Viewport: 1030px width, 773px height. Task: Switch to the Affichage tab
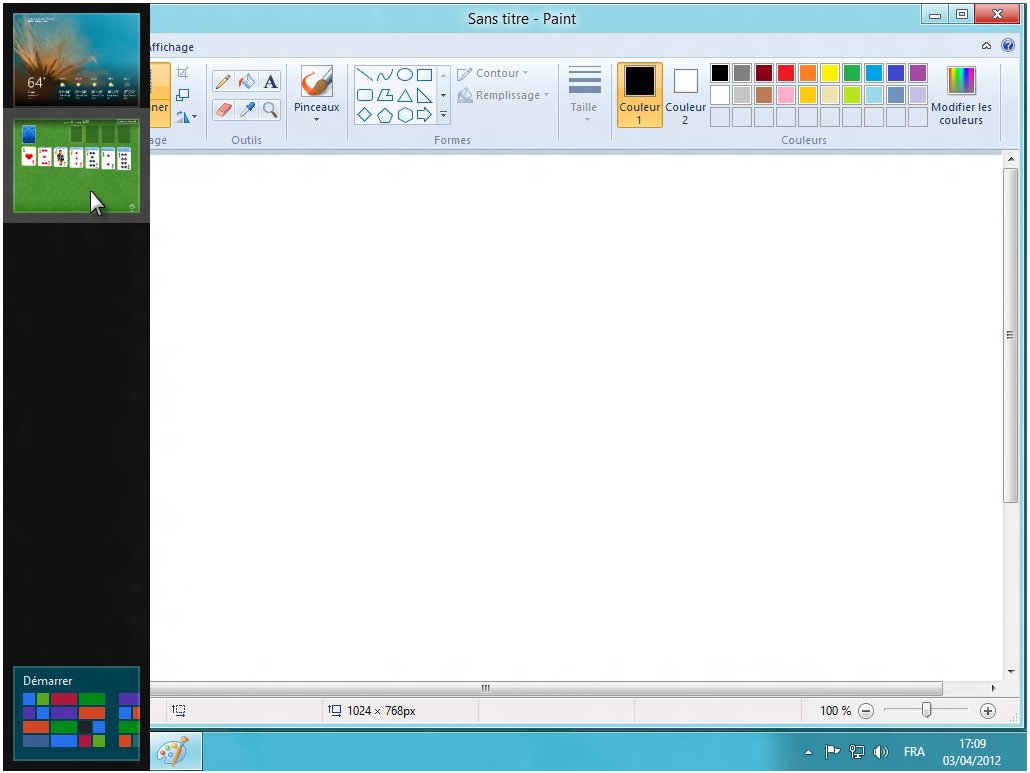pyautogui.click(x=172, y=47)
